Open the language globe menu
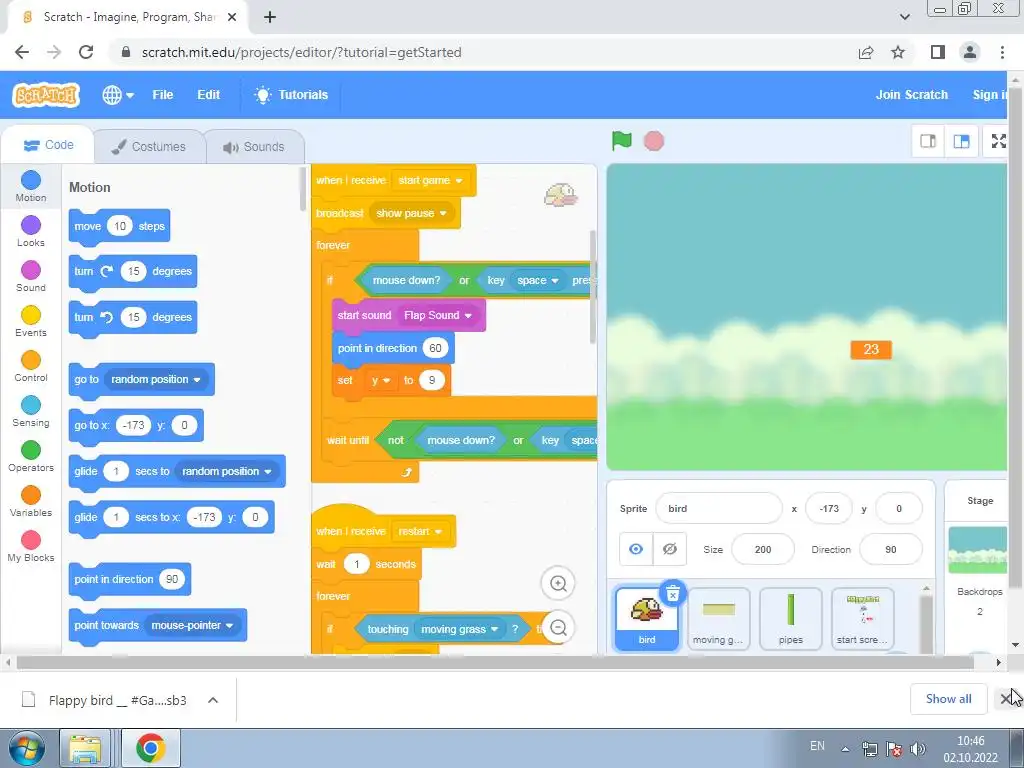 [x=118, y=95]
